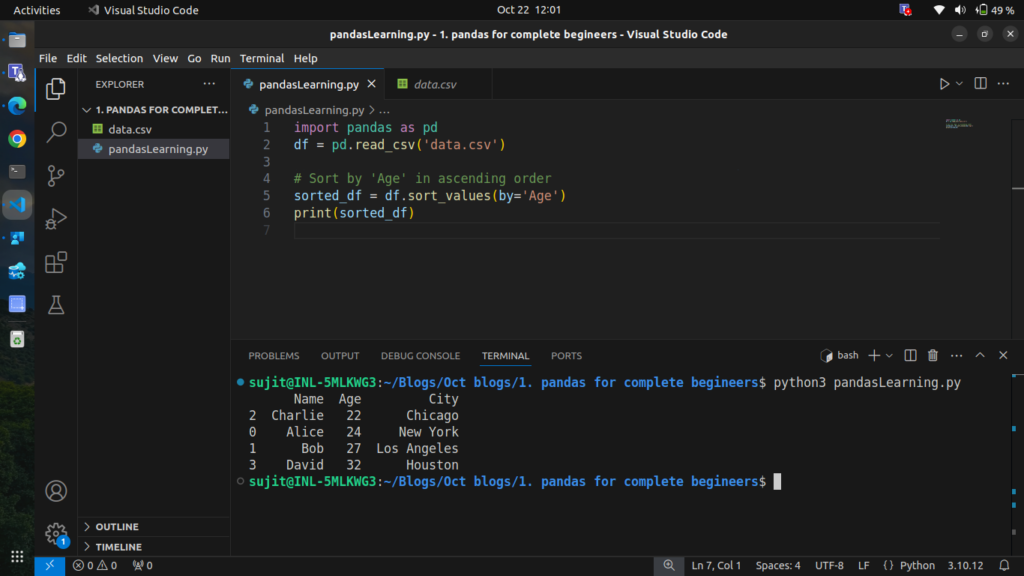Image resolution: width=1024 pixels, height=576 pixels.
Task: Open the new terminal launch profile dropdown
Action: 889,355
